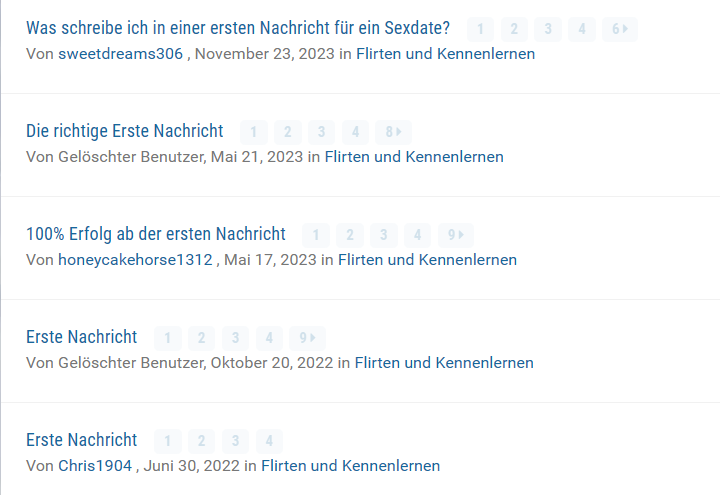
Task: Open '100% Erfolg ab der ersten Nachricht' thread
Action: (156, 234)
